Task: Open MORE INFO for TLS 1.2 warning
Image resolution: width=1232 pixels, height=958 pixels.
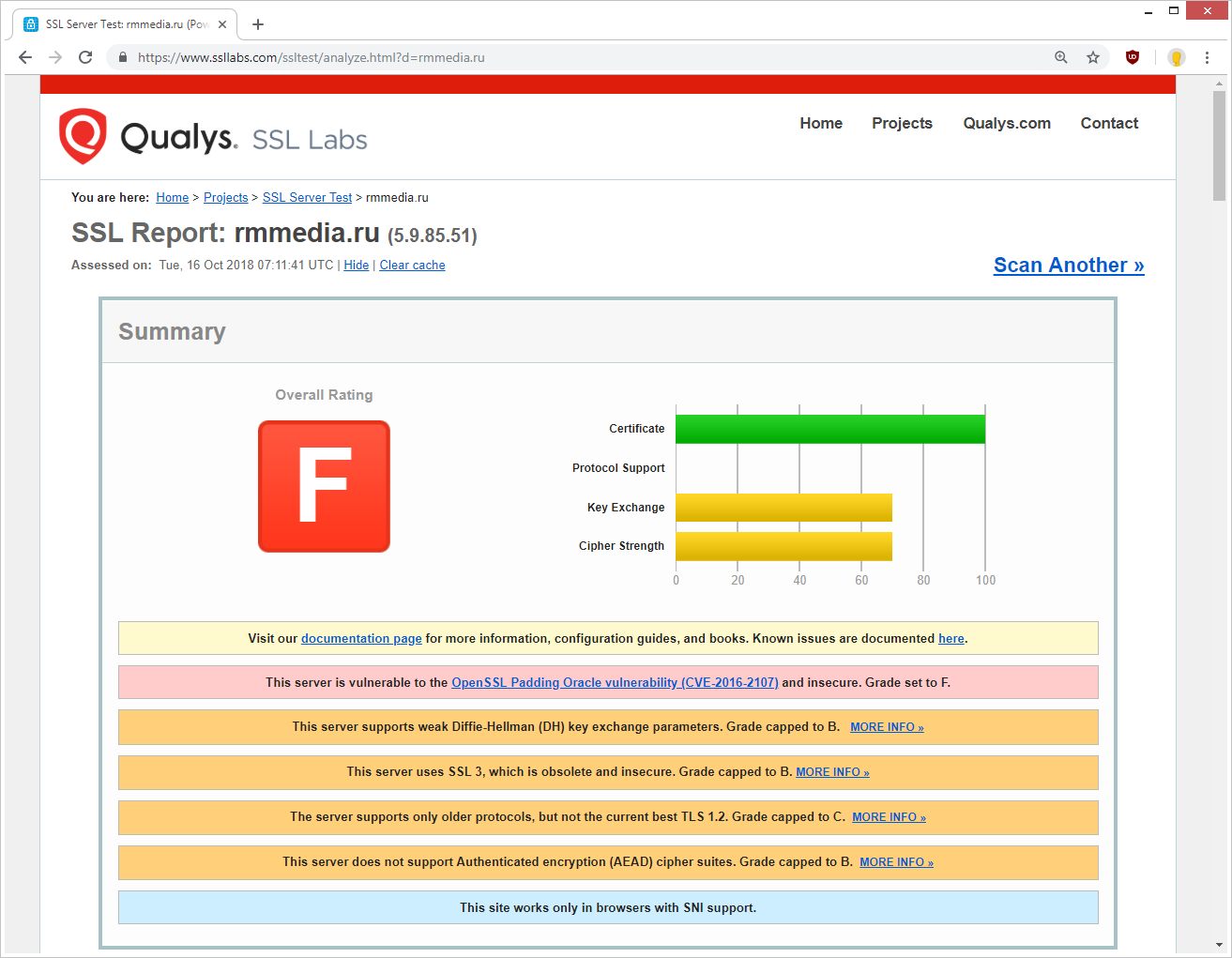Action: coord(889,817)
